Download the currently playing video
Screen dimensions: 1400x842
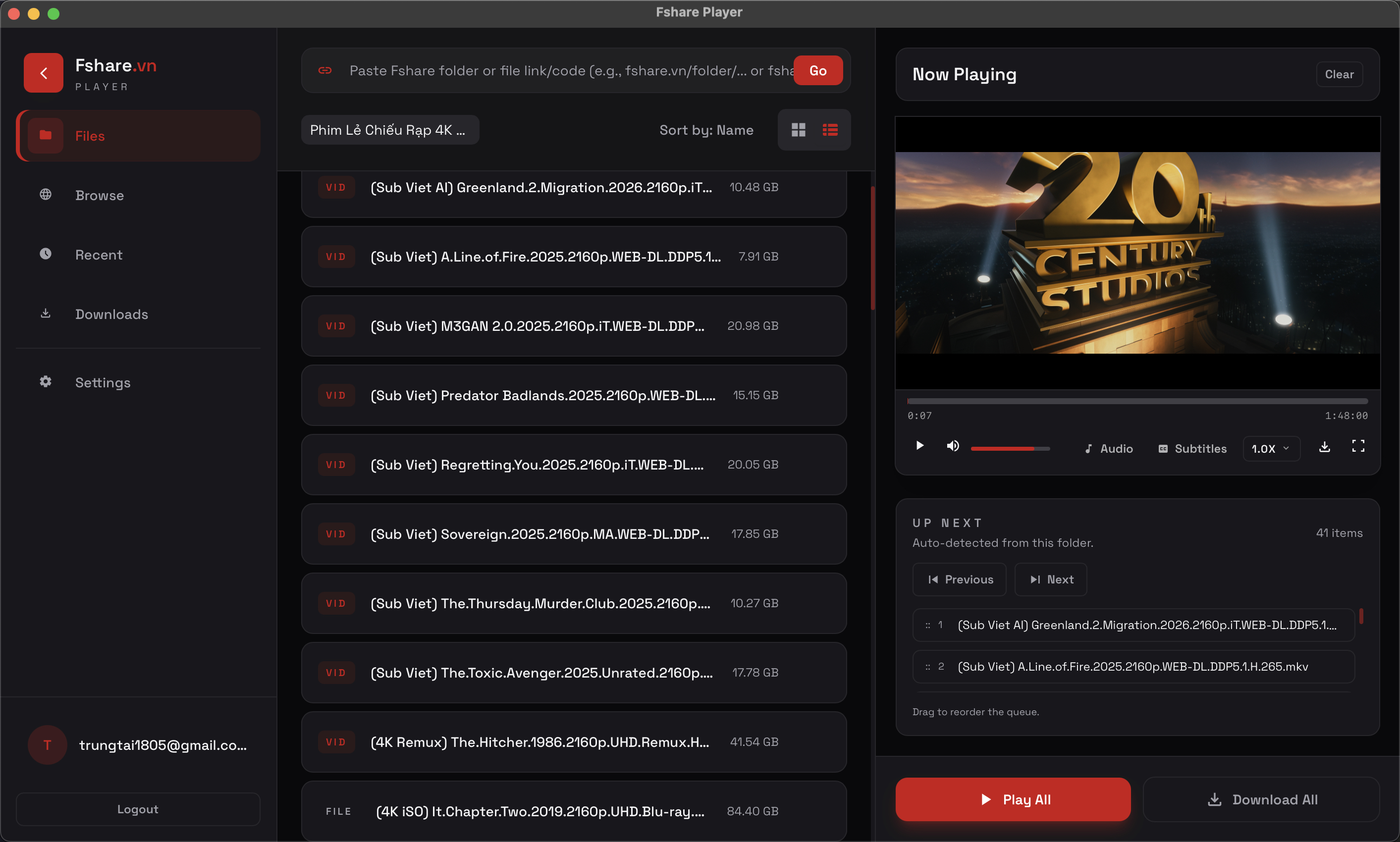tap(1325, 448)
